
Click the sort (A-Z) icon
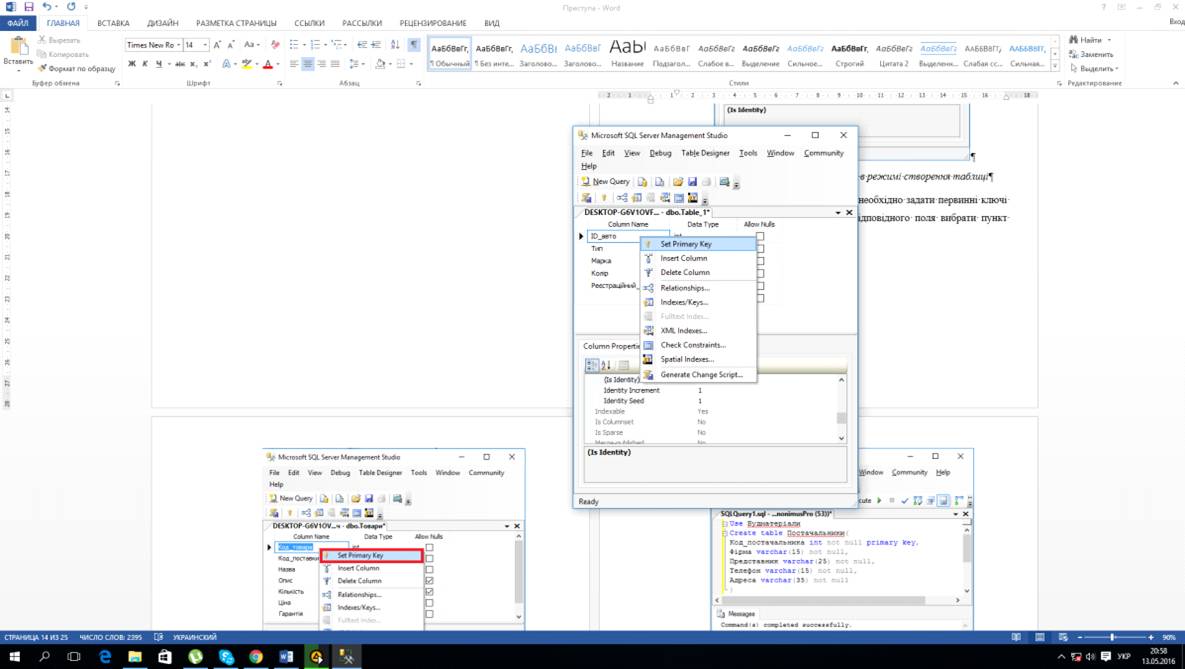(x=395, y=45)
